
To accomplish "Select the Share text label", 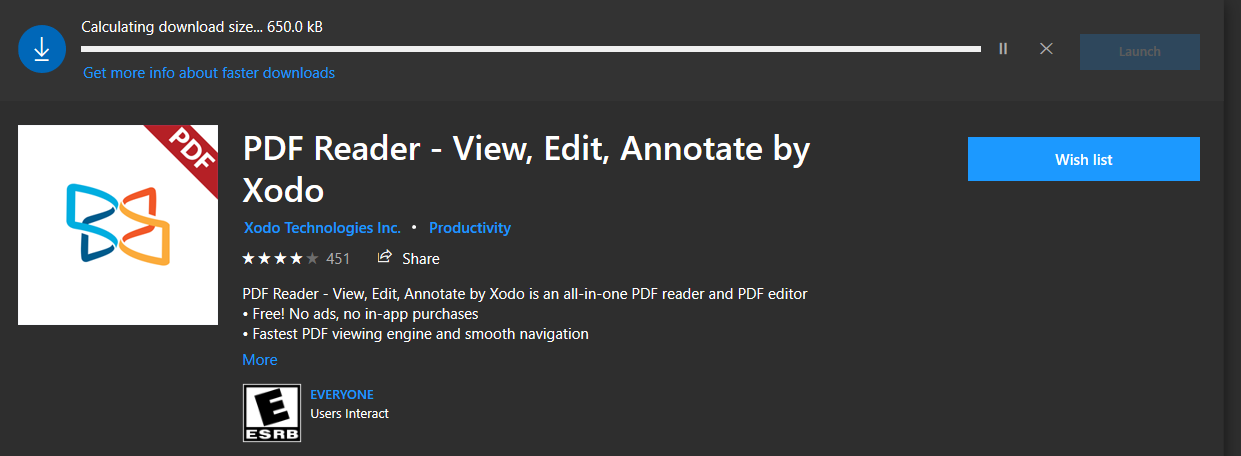I will pyautogui.click(x=421, y=259).
